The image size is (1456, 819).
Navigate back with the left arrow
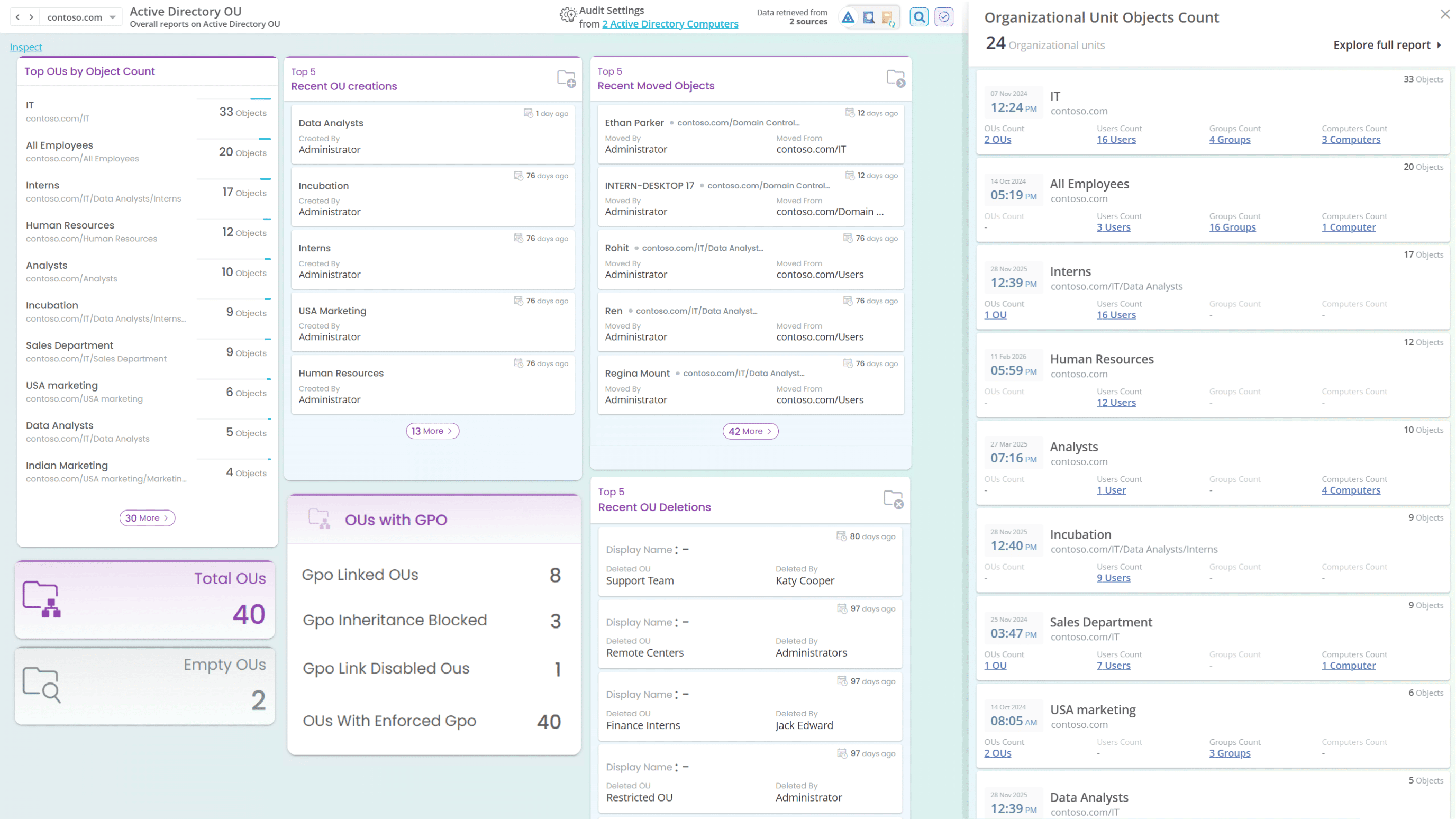click(18, 17)
